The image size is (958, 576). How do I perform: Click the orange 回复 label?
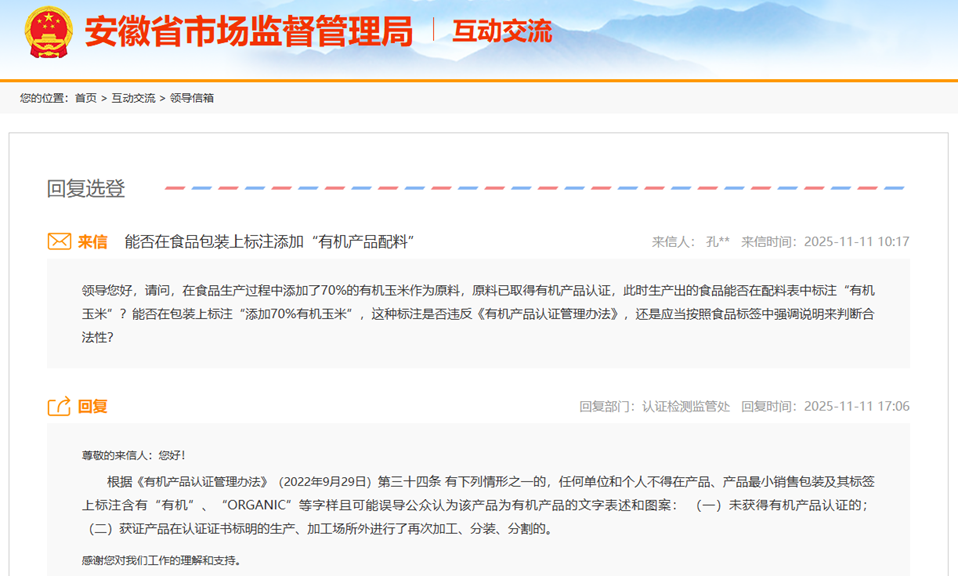[92, 406]
